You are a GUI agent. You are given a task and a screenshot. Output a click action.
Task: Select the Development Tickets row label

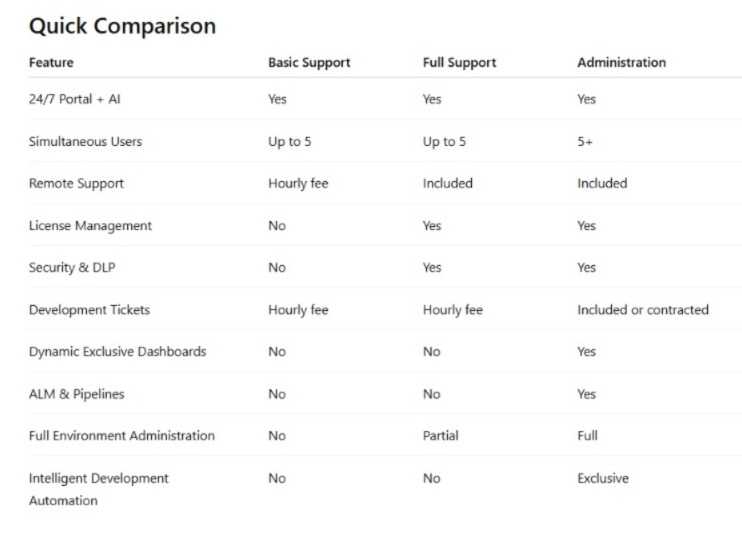pos(89,309)
